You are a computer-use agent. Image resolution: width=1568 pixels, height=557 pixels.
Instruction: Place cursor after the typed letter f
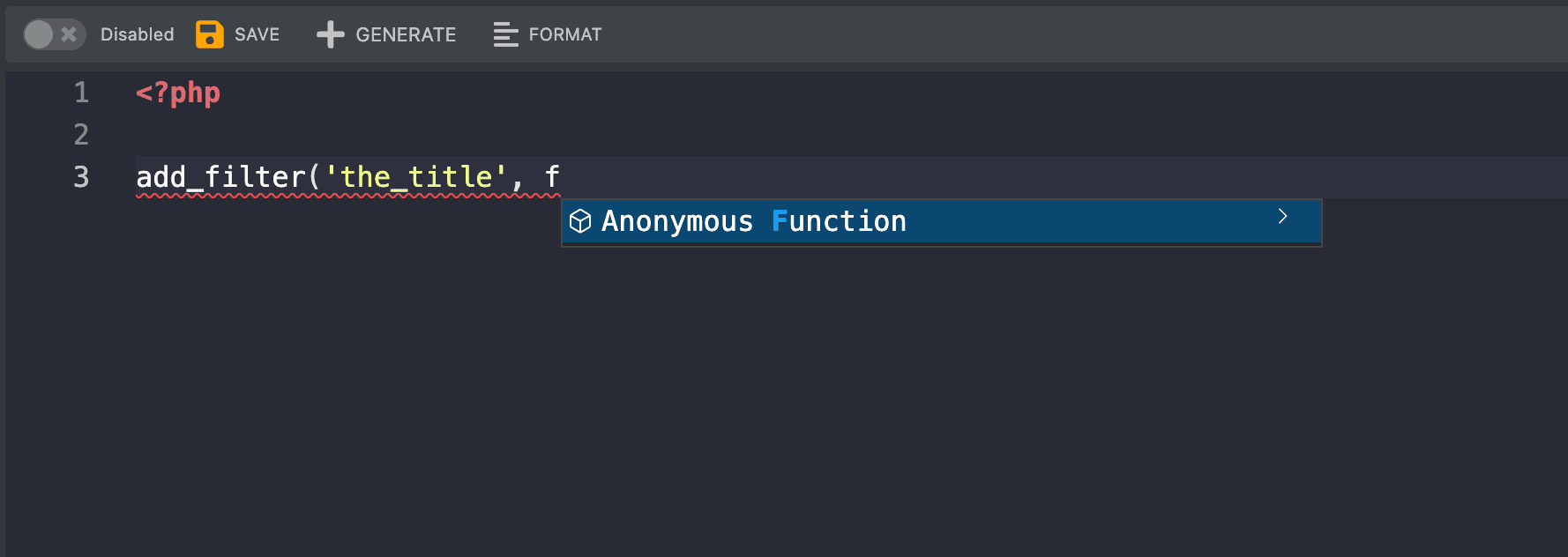(561, 177)
